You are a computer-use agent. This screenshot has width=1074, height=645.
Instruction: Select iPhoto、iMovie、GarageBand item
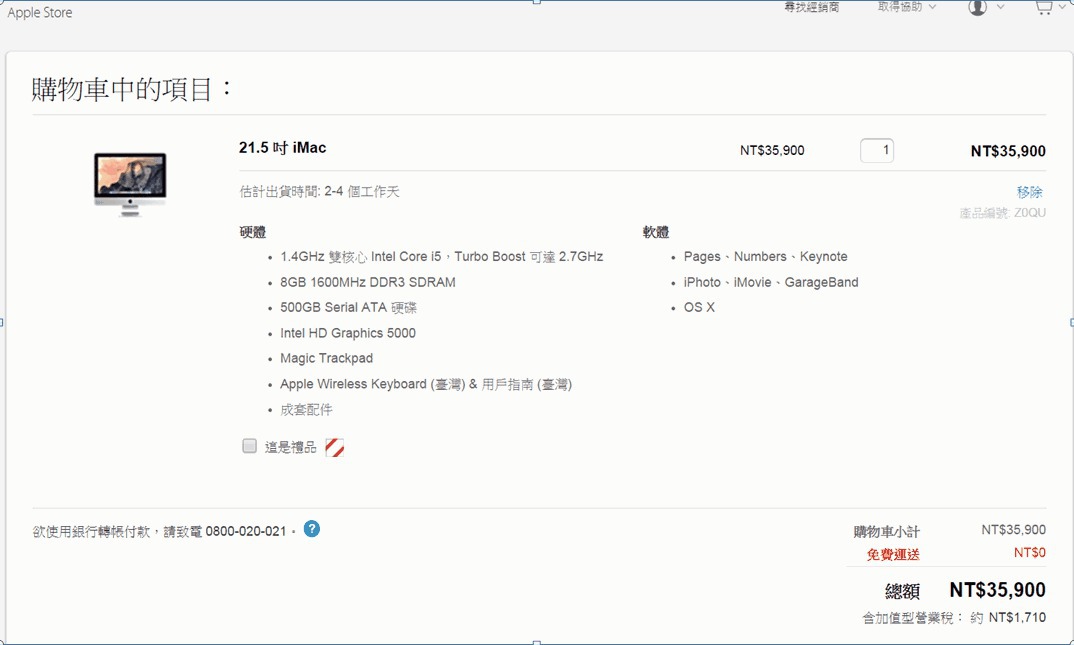(x=771, y=282)
